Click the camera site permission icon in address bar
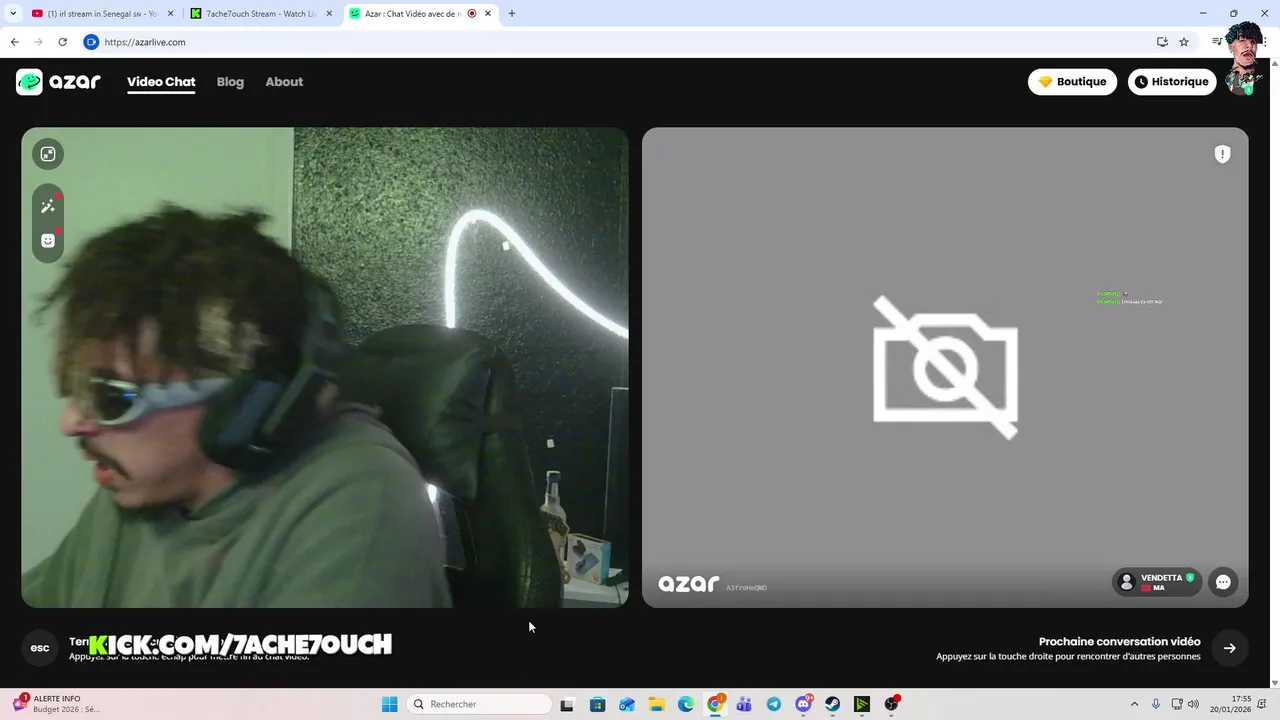This screenshot has height=720, width=1280. pyautogui.click(x=91, y=42)
